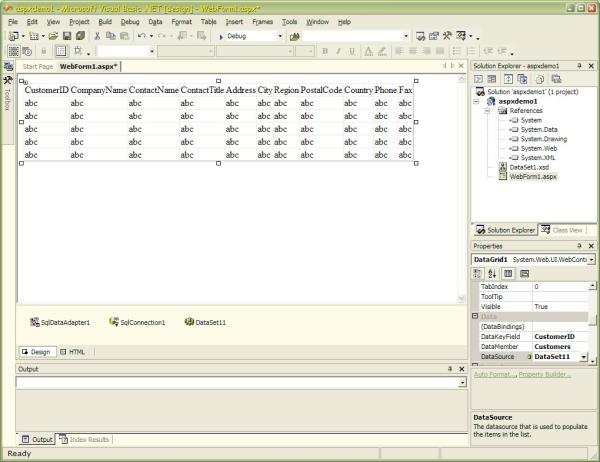The height and width of the screenshot is (462, 600).
Task: Click the Save icon in toolbar
Action: tap(67, 36)
